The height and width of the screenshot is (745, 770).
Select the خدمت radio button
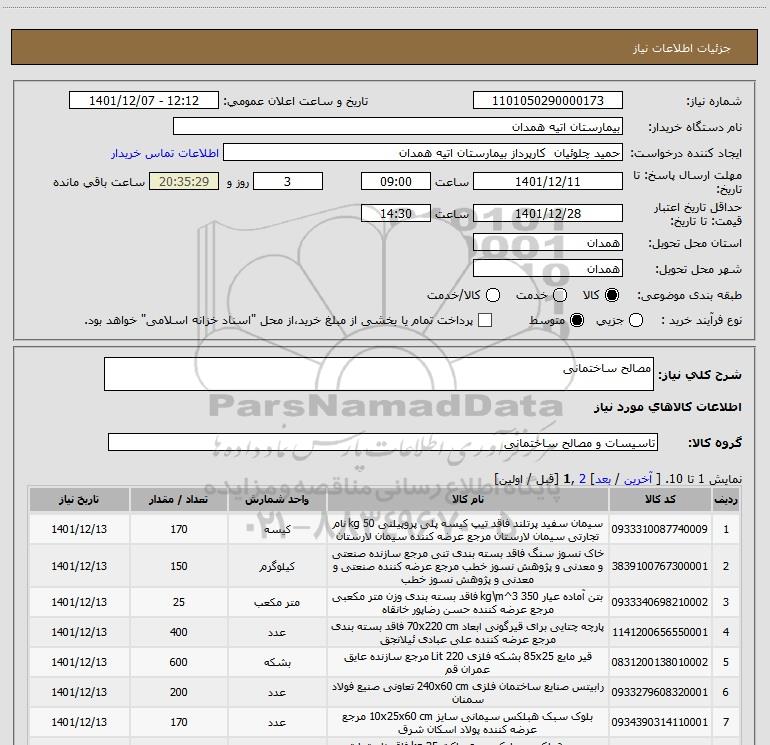click(560, 295)
